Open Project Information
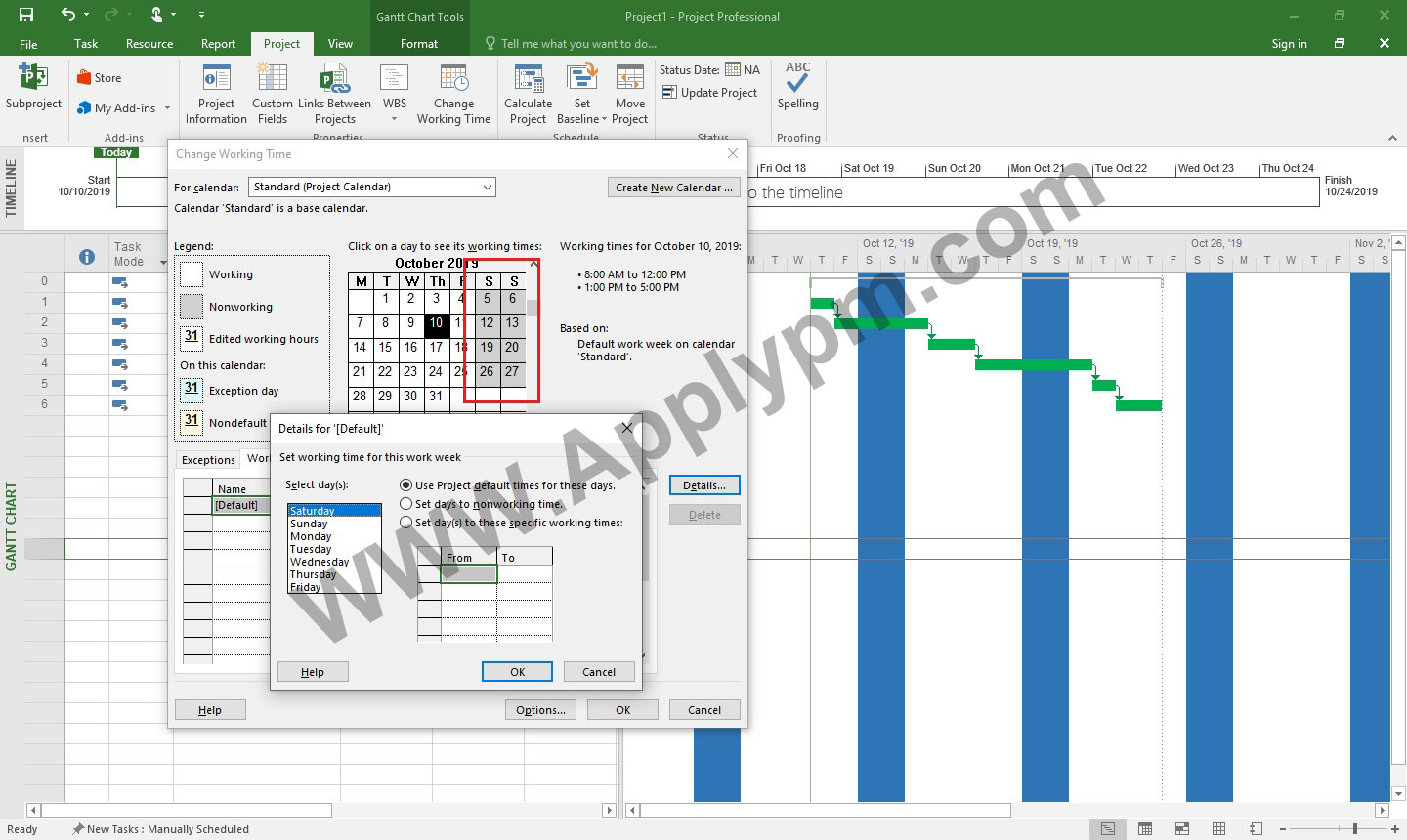This screenshot has height=840, width=1407. tap(216, 95)
